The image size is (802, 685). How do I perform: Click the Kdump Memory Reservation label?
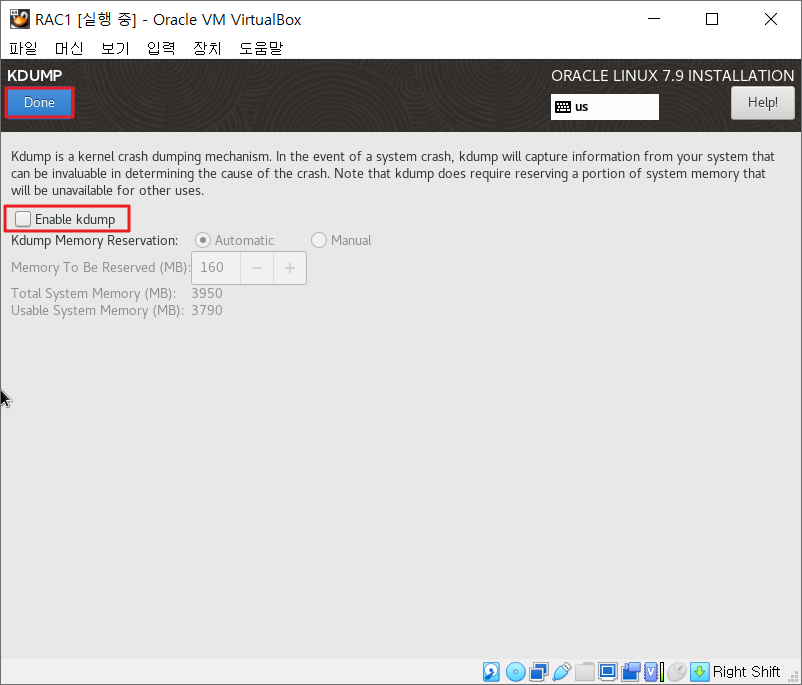coord(95,240)
